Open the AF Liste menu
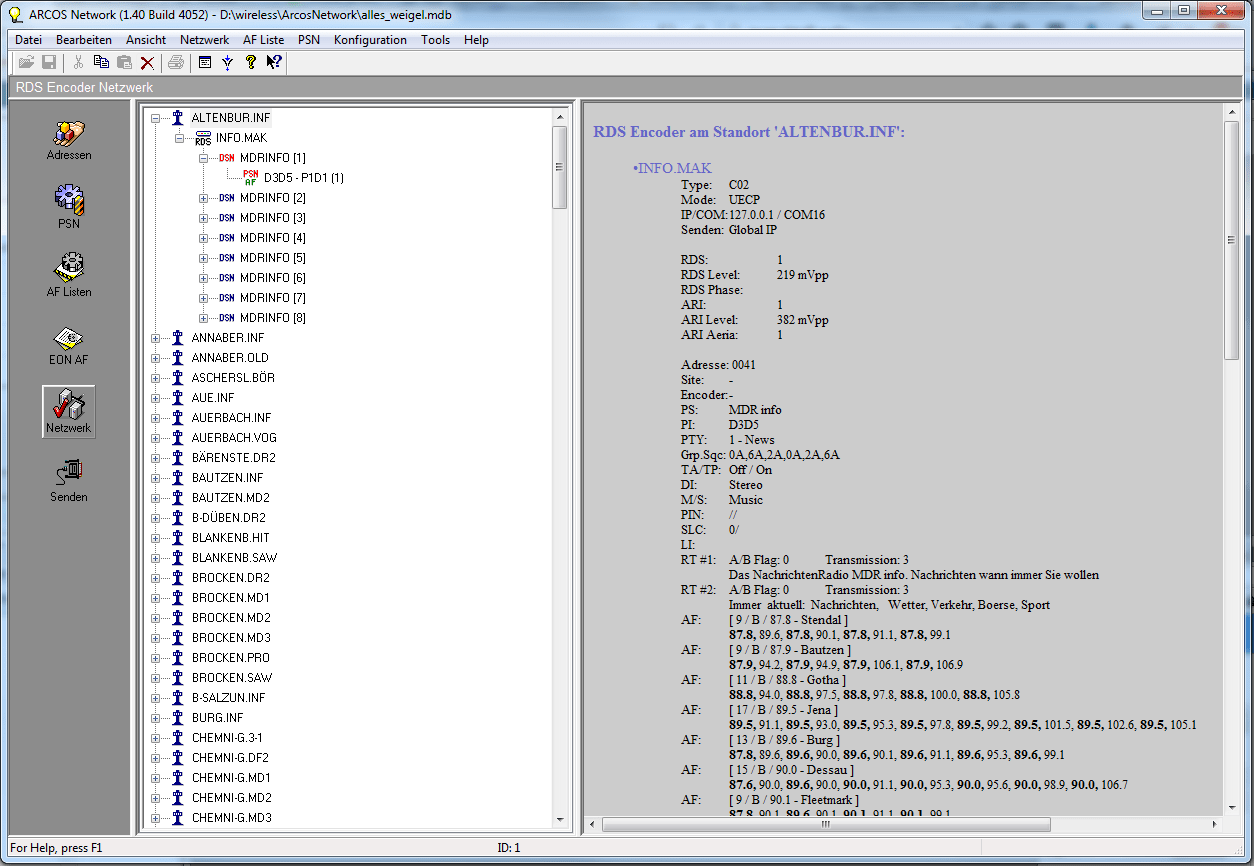Viewport: 1254px width, 866px height. pyautogui.click(x=263, y=40)
